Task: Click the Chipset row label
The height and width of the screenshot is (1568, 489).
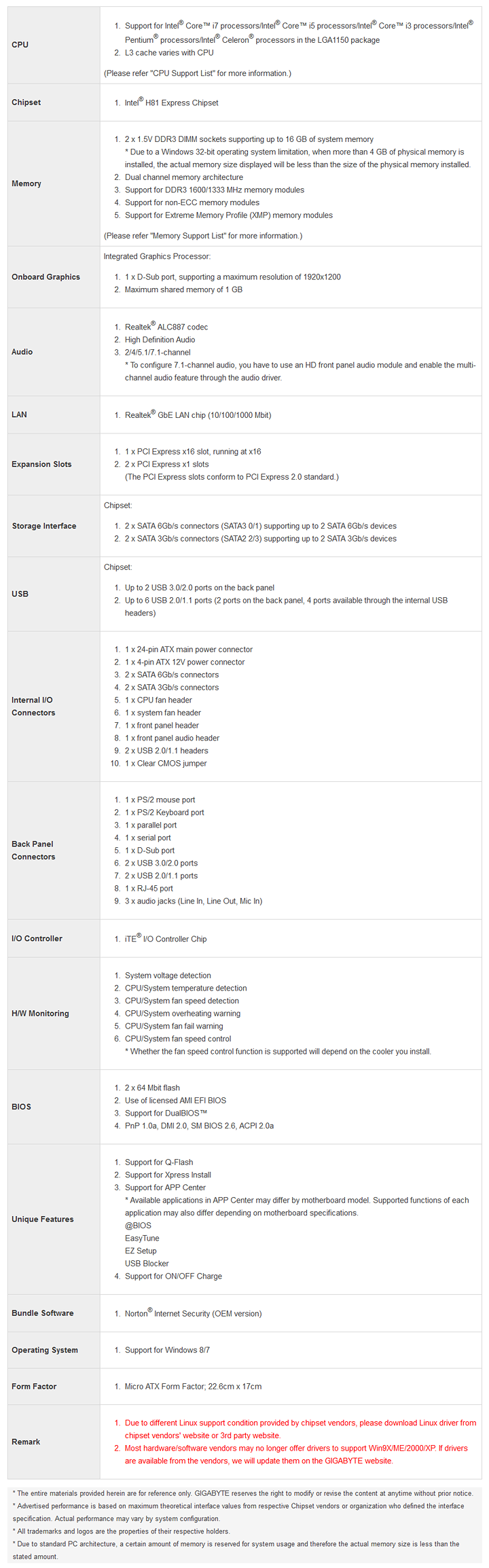Action: point(26,103)
